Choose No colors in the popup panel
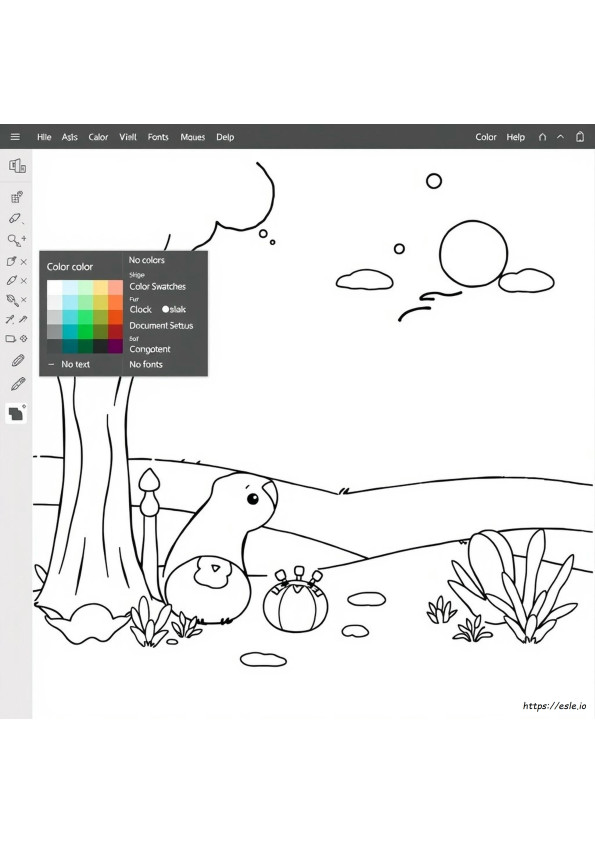This screenshot has height=842, width=595. point(147,260)
